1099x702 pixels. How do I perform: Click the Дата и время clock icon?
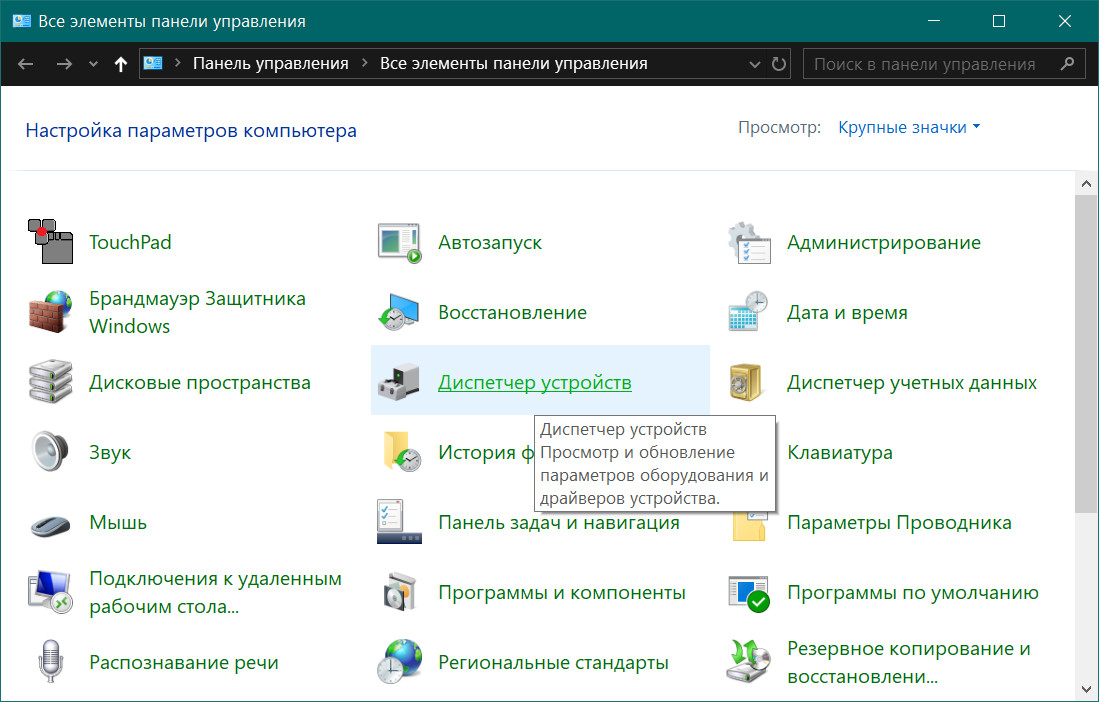(748, 312)
